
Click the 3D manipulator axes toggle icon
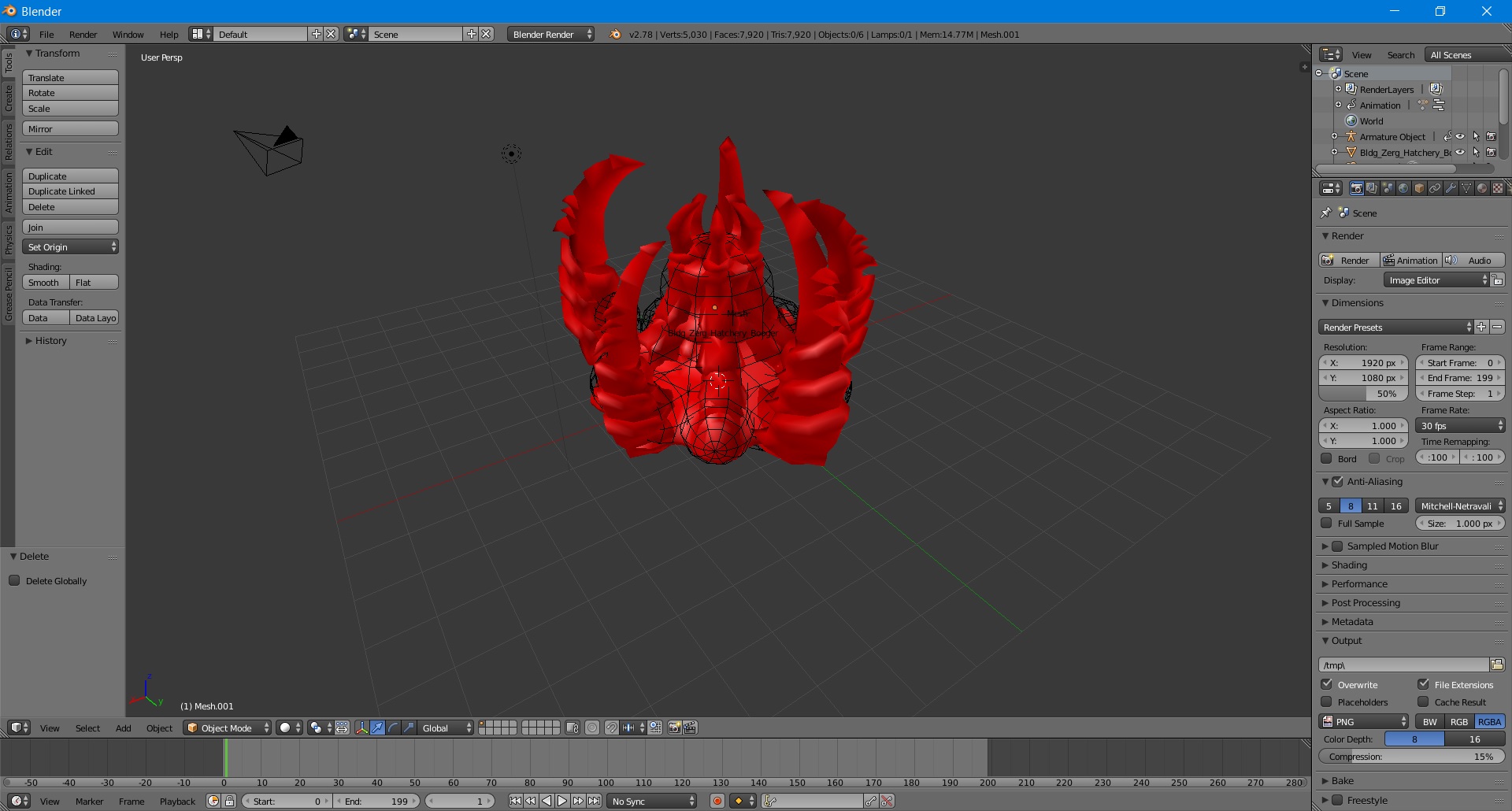pos(362,728)
